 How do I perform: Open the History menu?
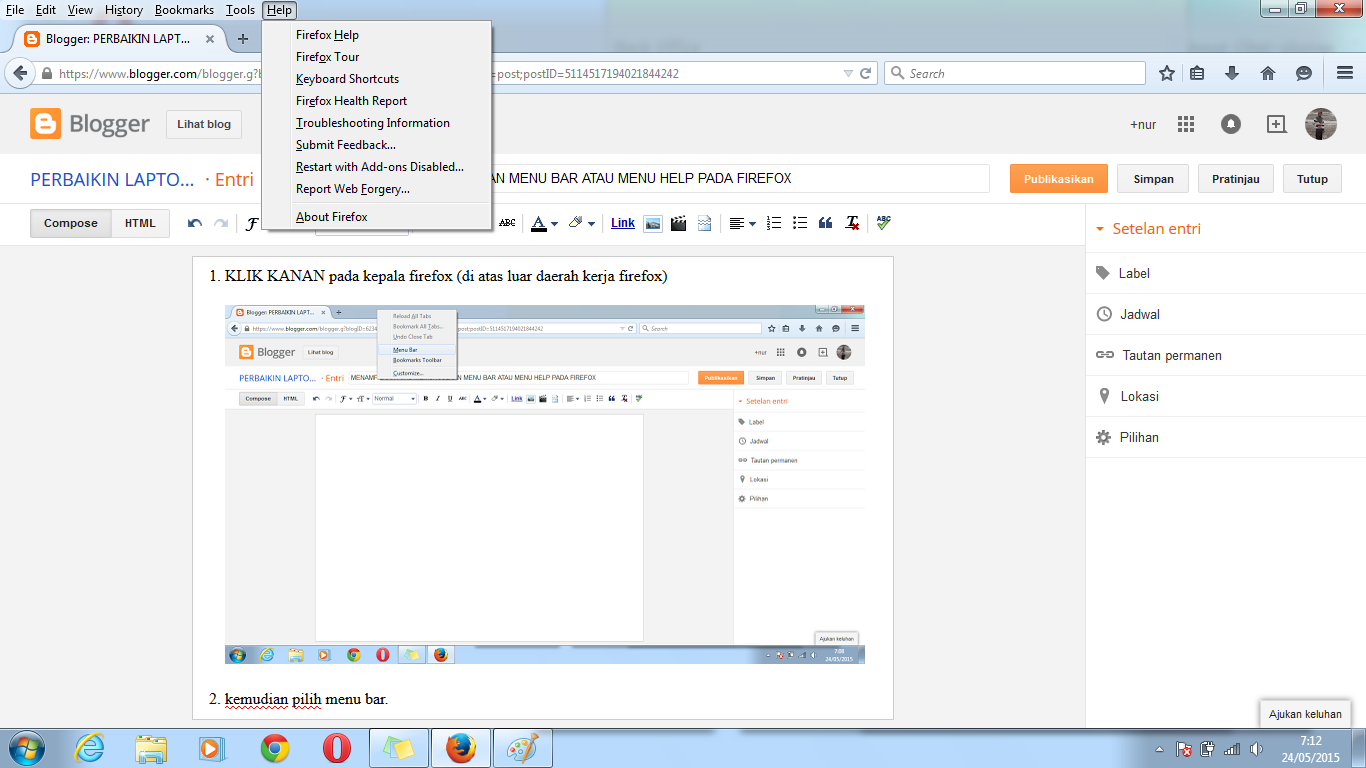point(124,10)
